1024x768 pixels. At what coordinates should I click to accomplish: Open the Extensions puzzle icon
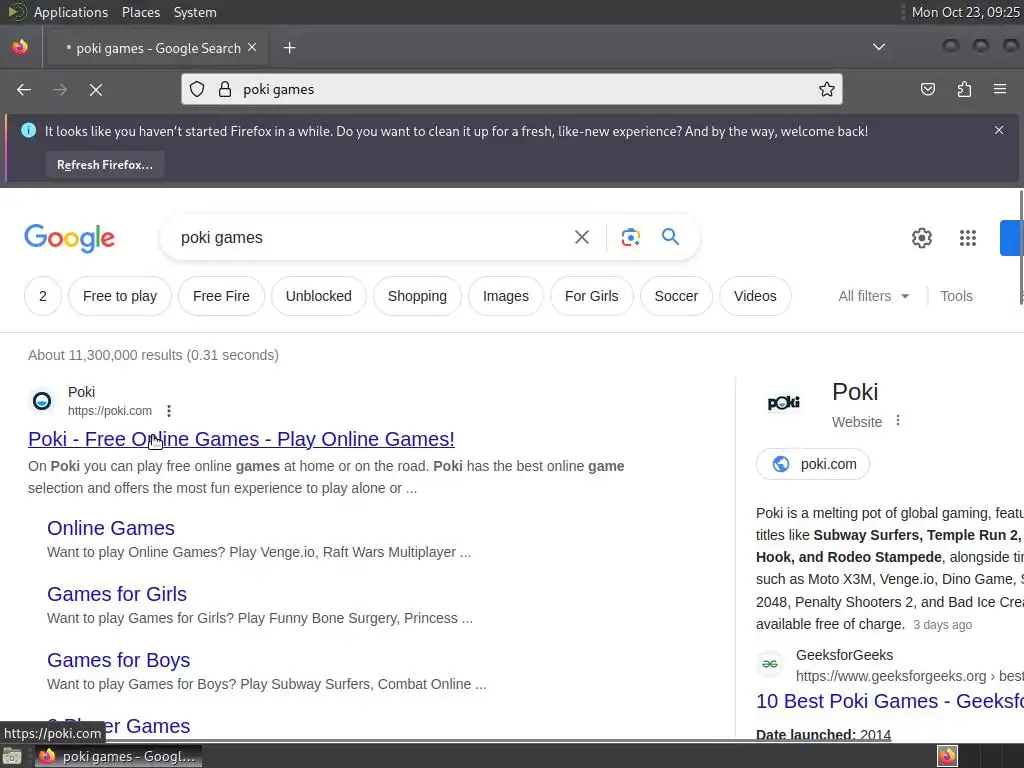965,89
